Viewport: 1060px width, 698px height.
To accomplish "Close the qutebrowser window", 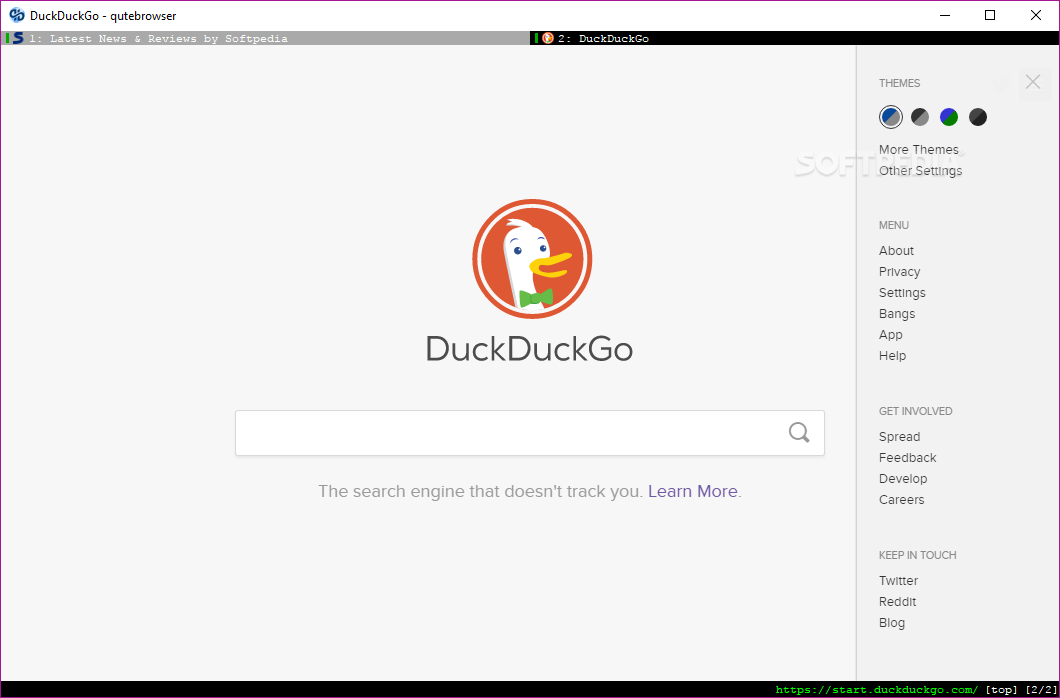I will [x=1036, y=15].
